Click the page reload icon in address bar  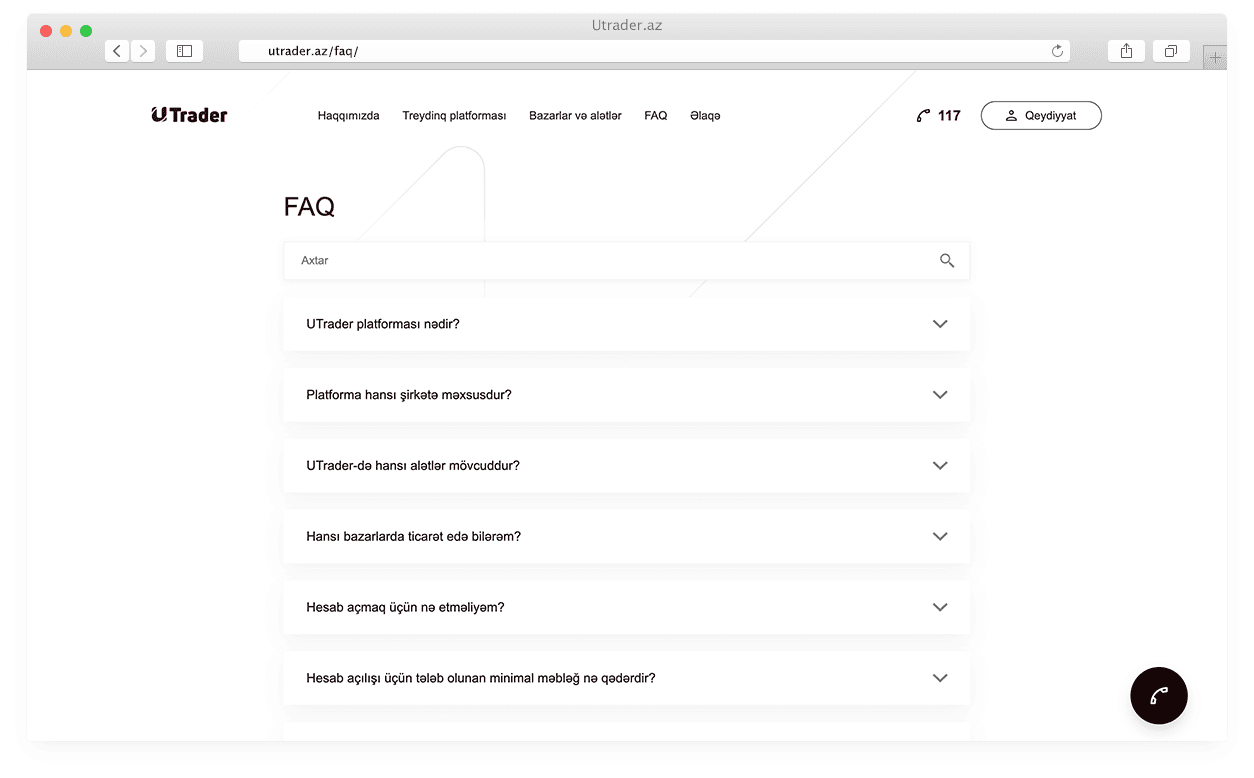1056,50
